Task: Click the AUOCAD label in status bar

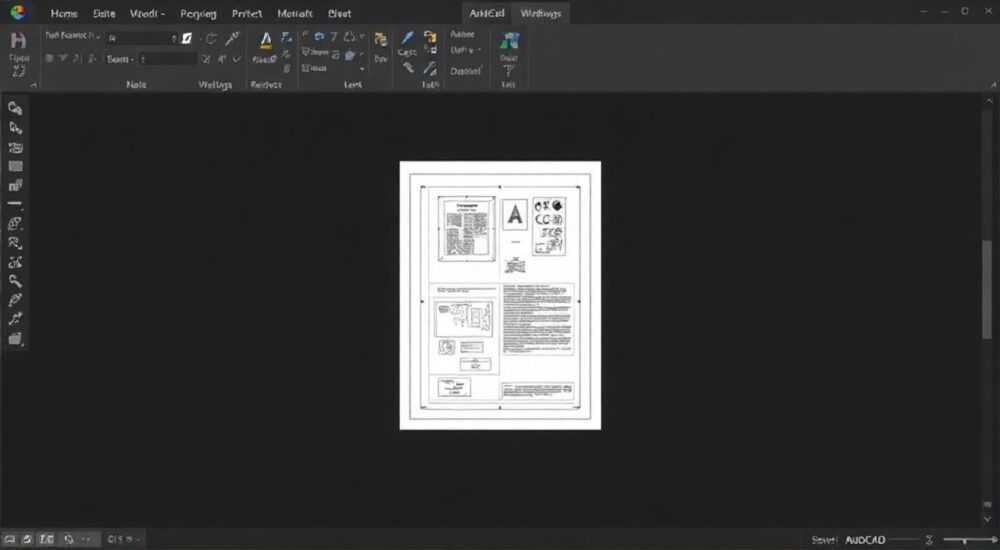Action: tap(865, 540)
